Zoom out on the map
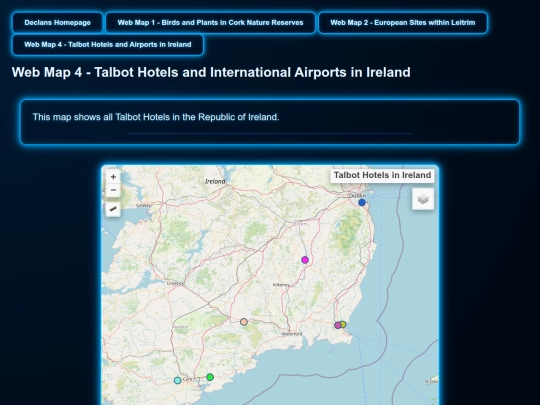 (x=113, y=190)
